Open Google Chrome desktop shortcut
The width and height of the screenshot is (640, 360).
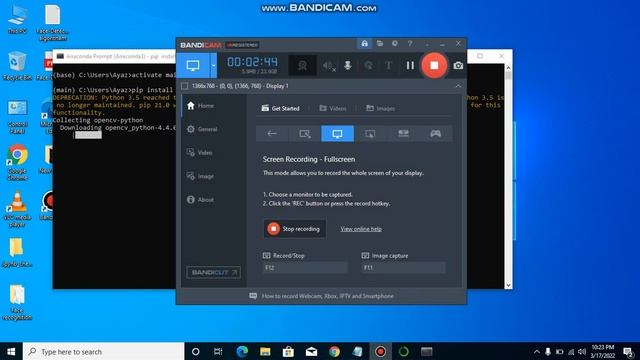tap(17, 162)
